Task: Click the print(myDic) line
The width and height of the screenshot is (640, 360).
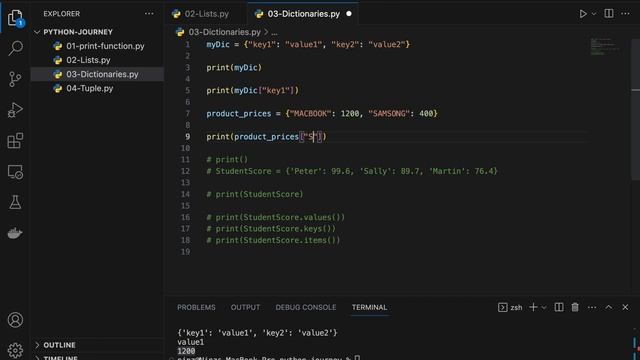Action: [x=234, y=67]
